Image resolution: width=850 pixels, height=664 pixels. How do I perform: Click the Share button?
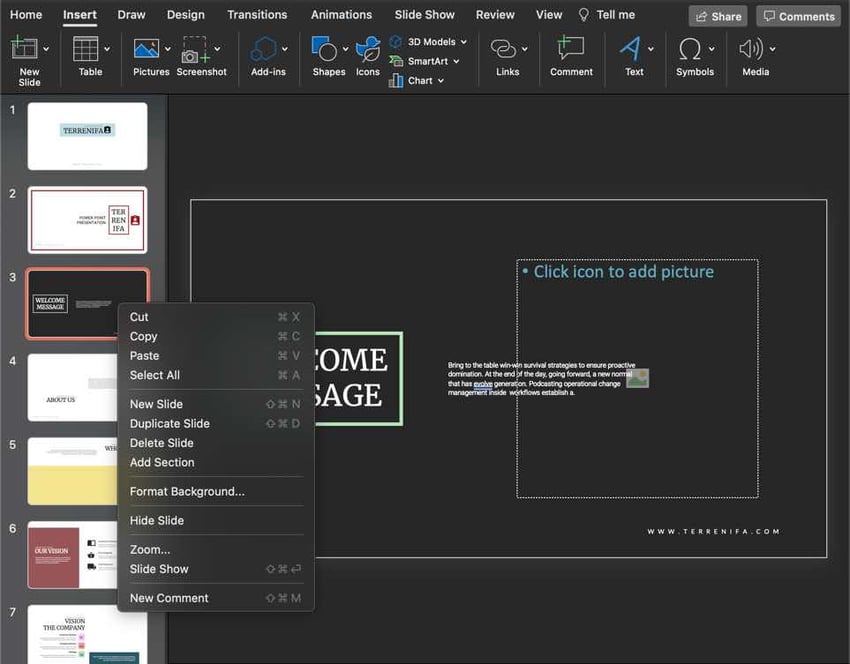[718, 16]
